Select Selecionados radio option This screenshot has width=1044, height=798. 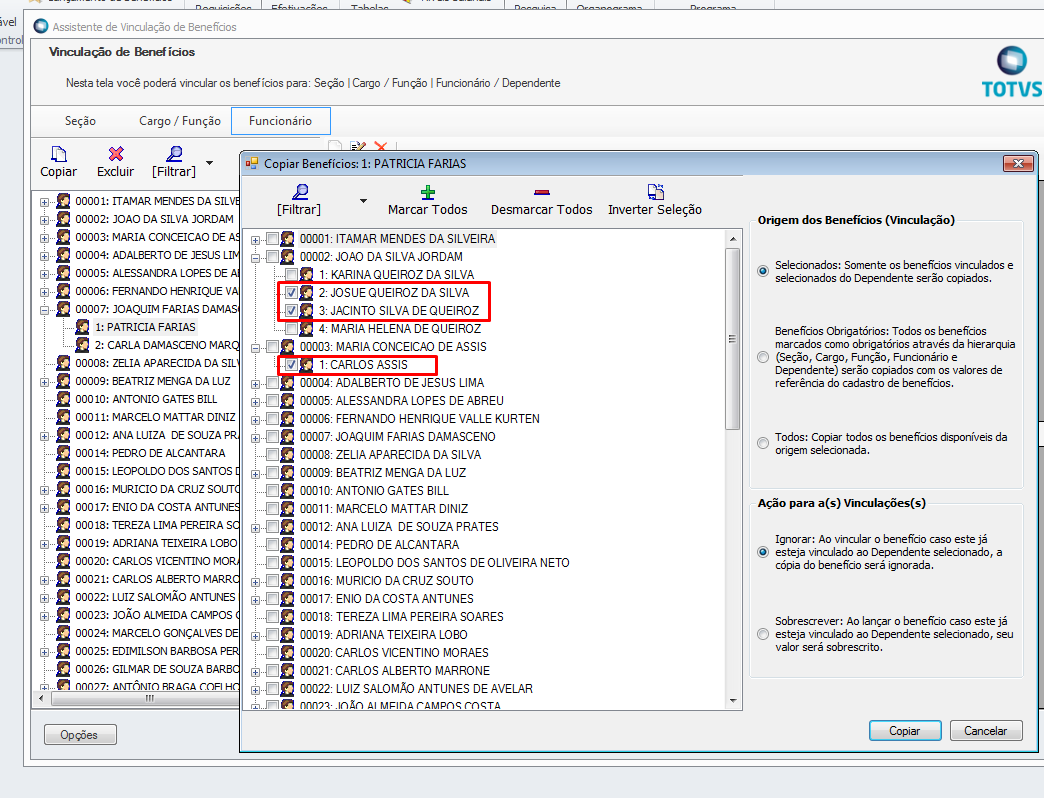pos(763,271)
